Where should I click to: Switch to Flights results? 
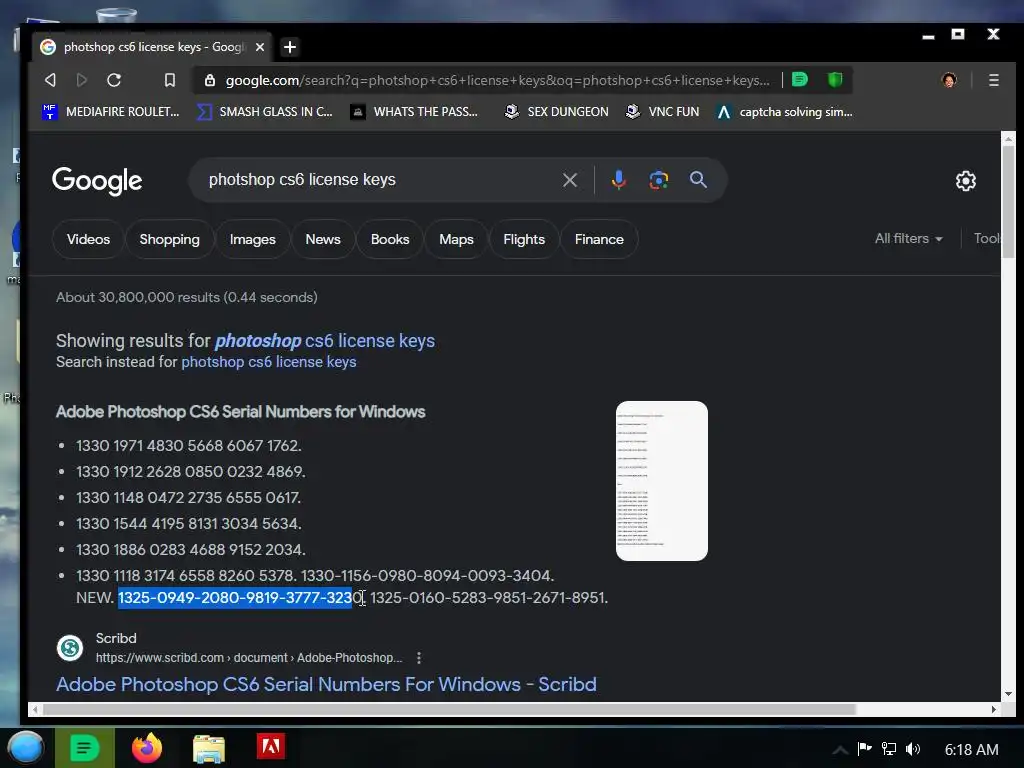[524, 239]
